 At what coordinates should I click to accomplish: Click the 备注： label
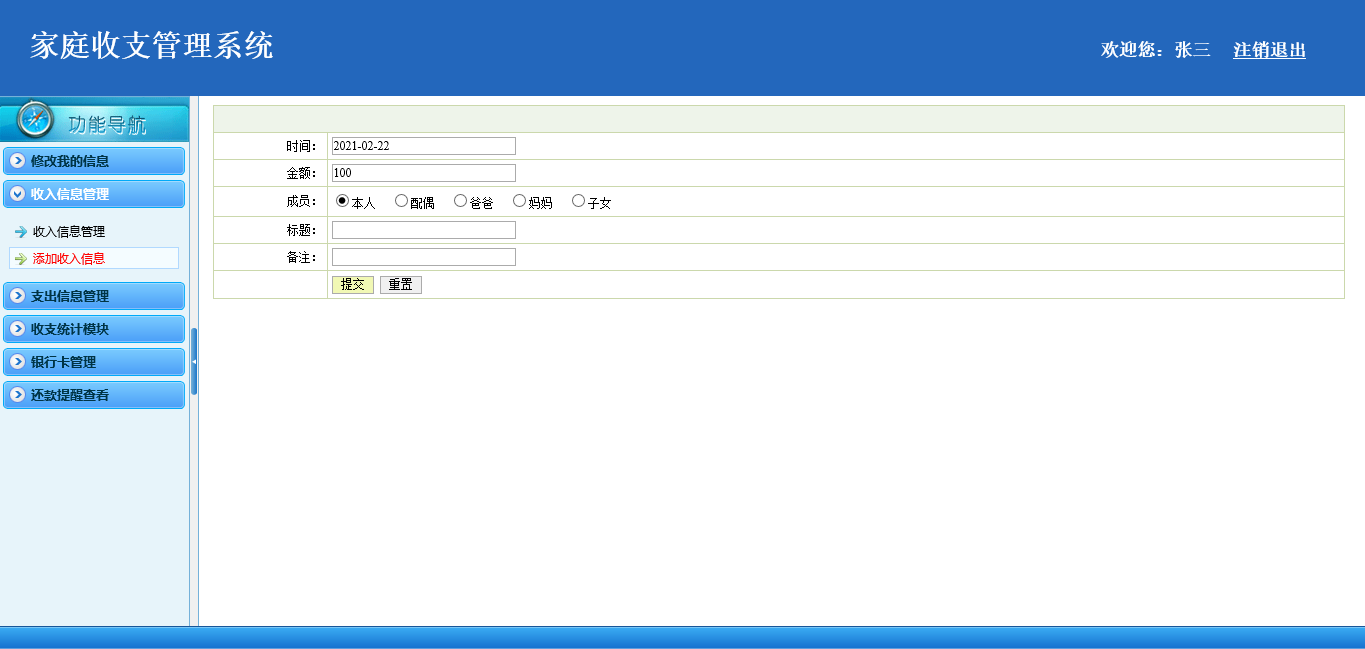(x=301, y=257)
